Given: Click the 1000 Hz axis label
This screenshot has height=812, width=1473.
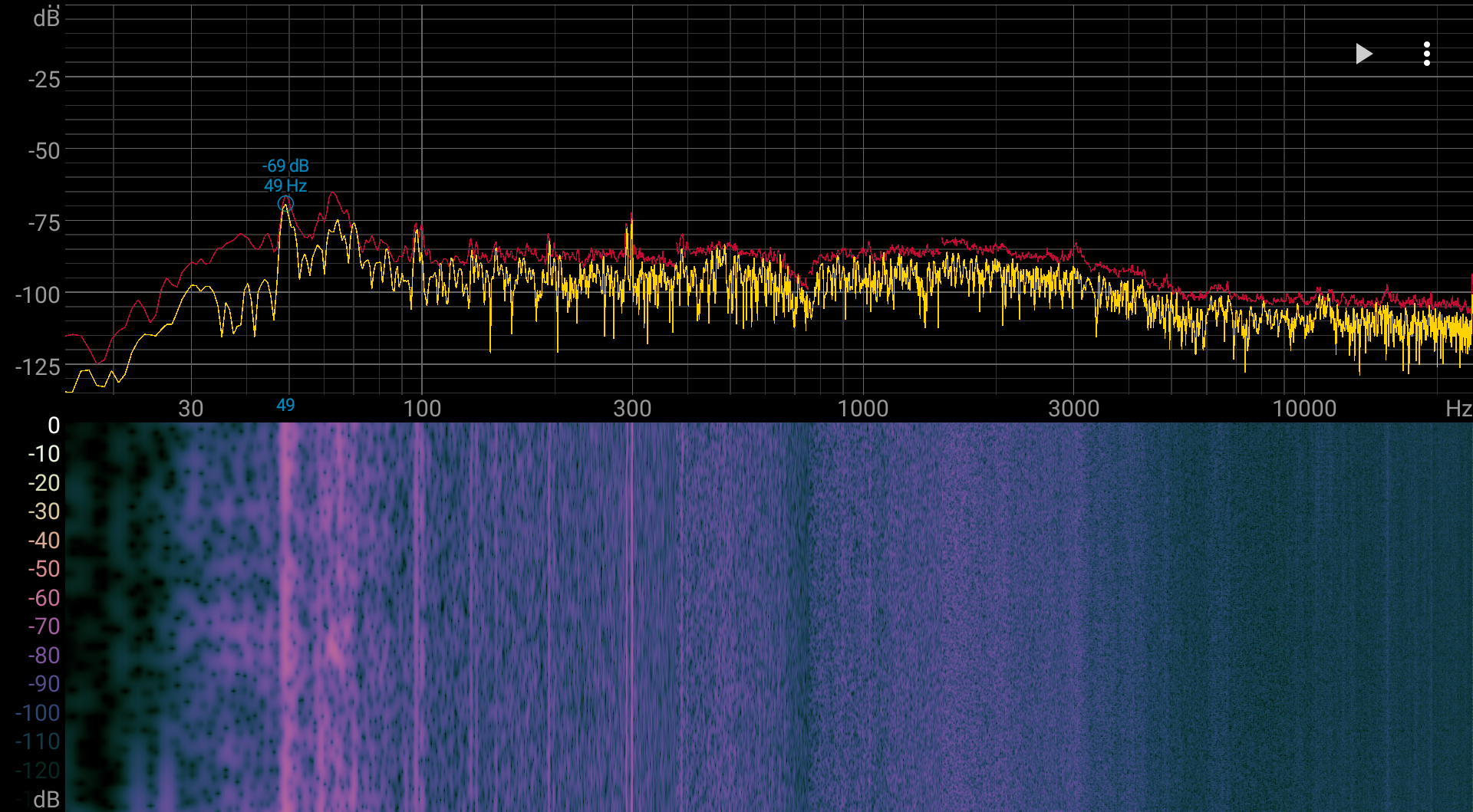Looking at the screenshot, I should point(863,408).
